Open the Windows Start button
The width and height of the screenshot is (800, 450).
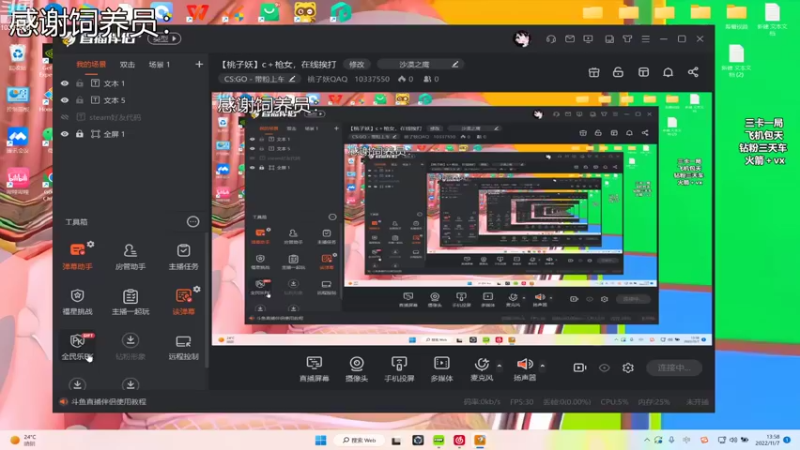[320, 440]
